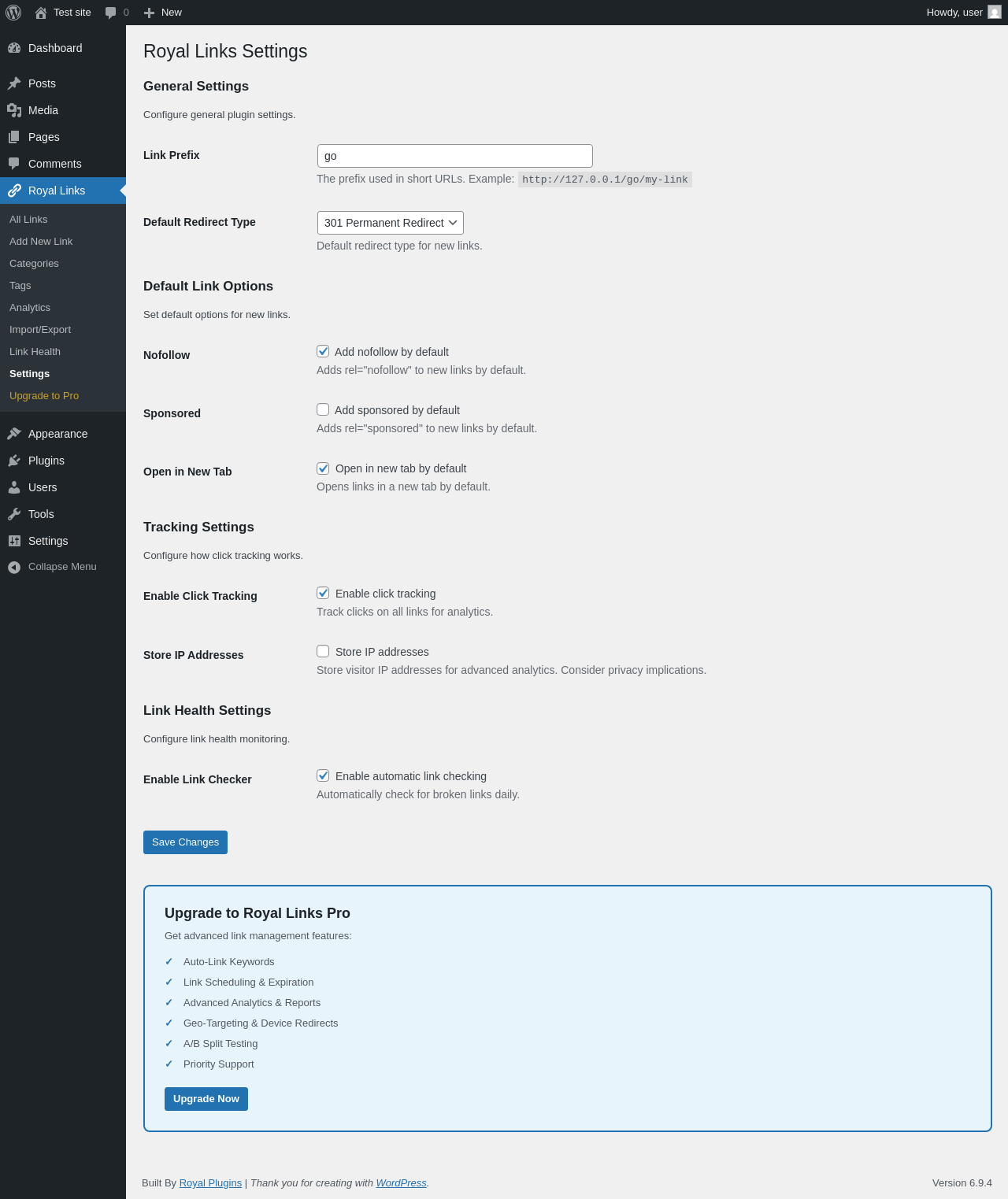1008x1199 pixels.
Task: Click the Media icon in sidebar
Action: point(14,110)
